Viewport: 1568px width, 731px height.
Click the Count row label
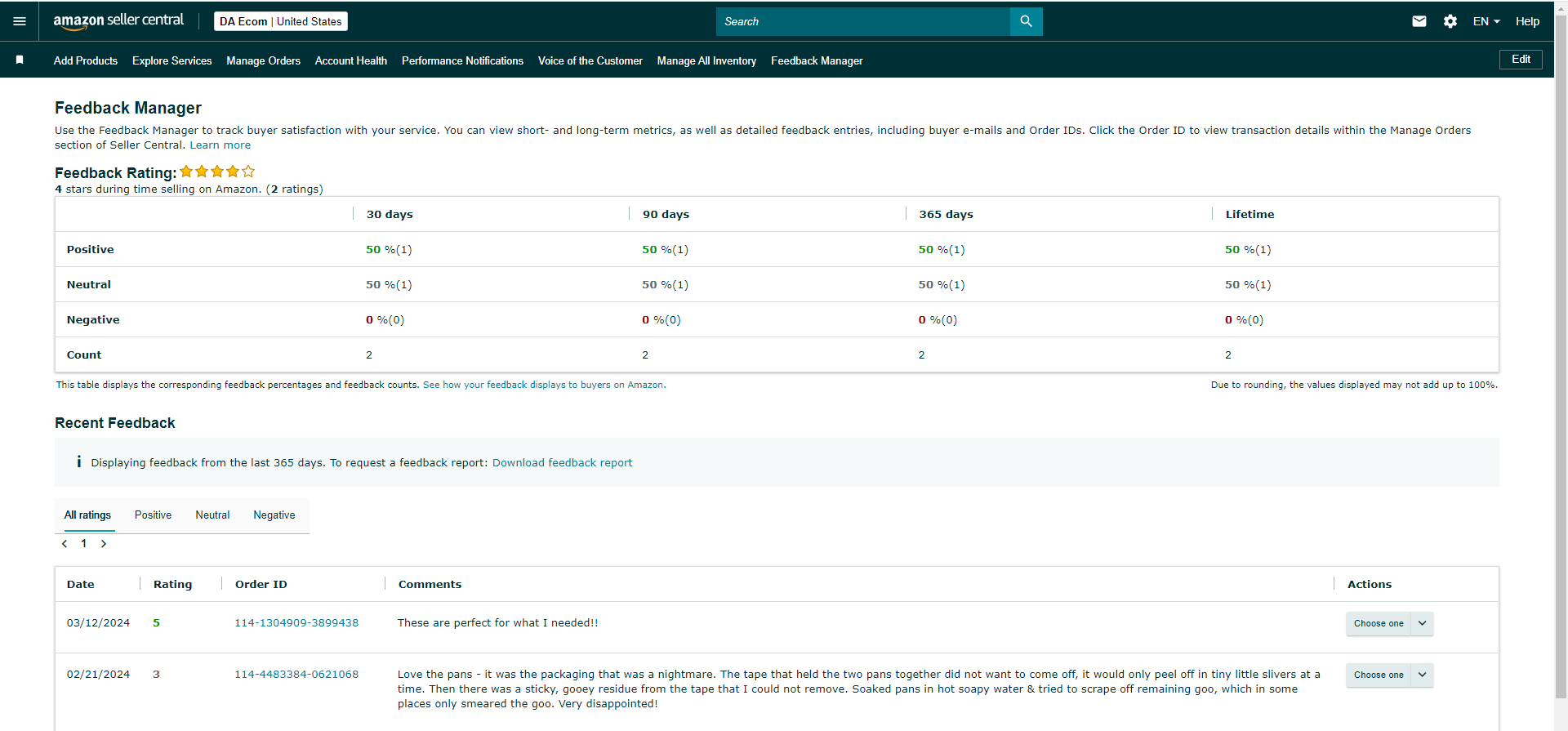click(x=84, y=355)
